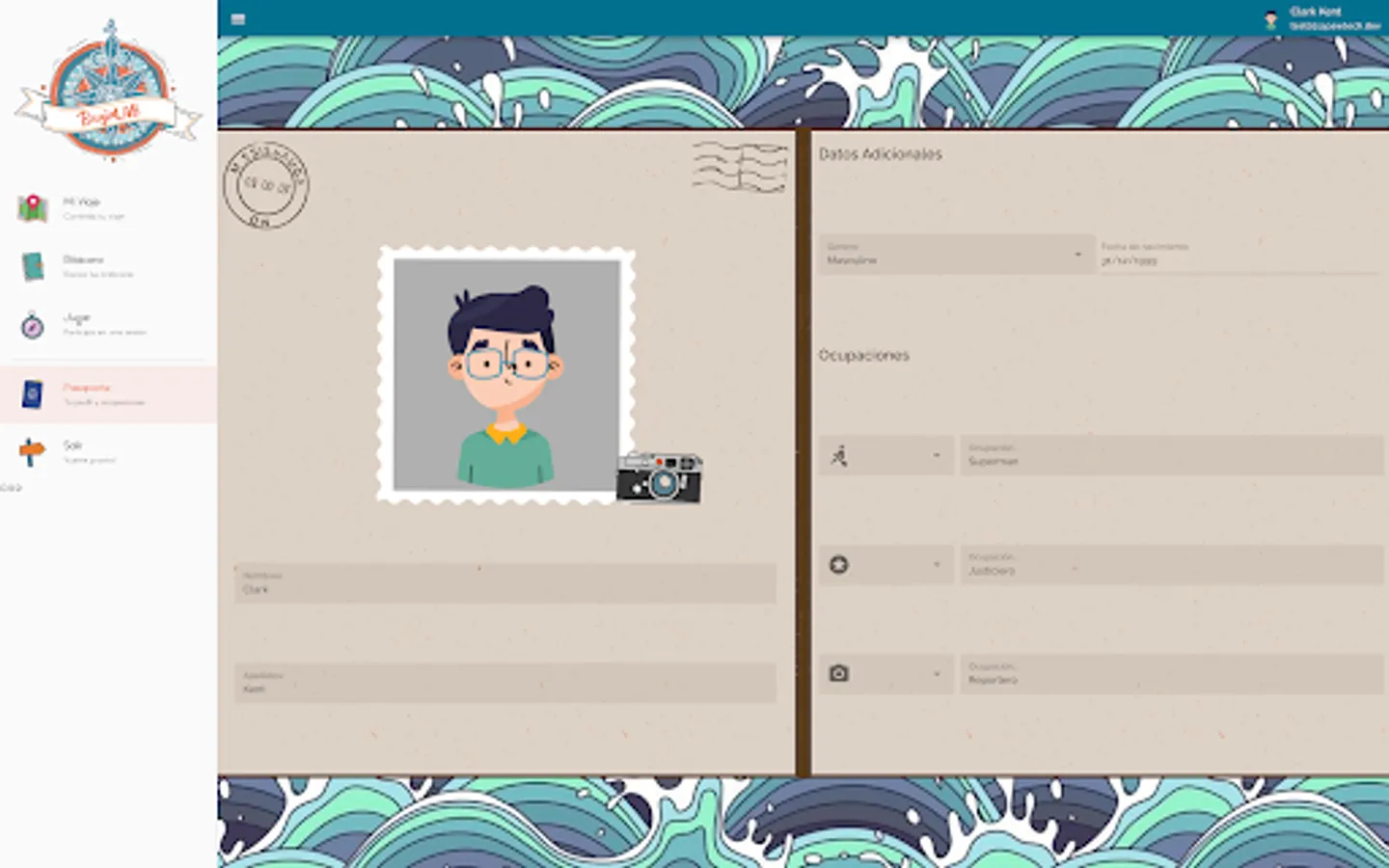Edit the Ocupación field reading Justiciero

[x=1172, y=565]
